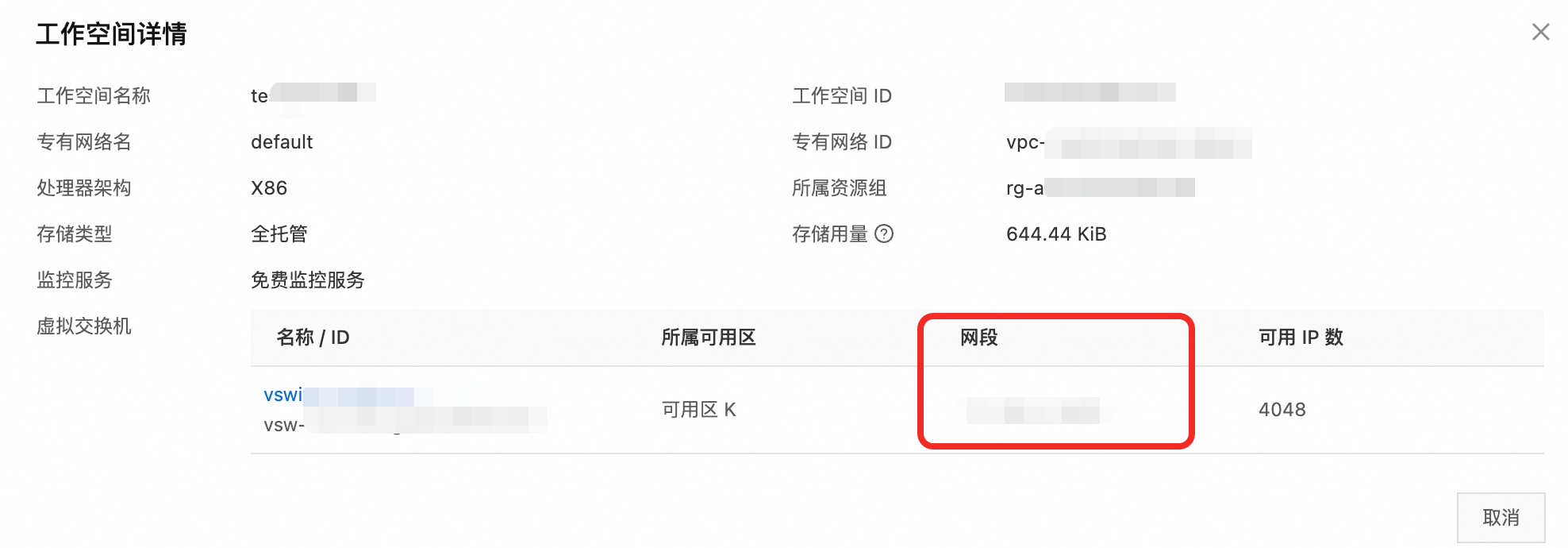Open the vswi vSwitch name link
Screen dimensions: 1568x548
pos(283,395)
